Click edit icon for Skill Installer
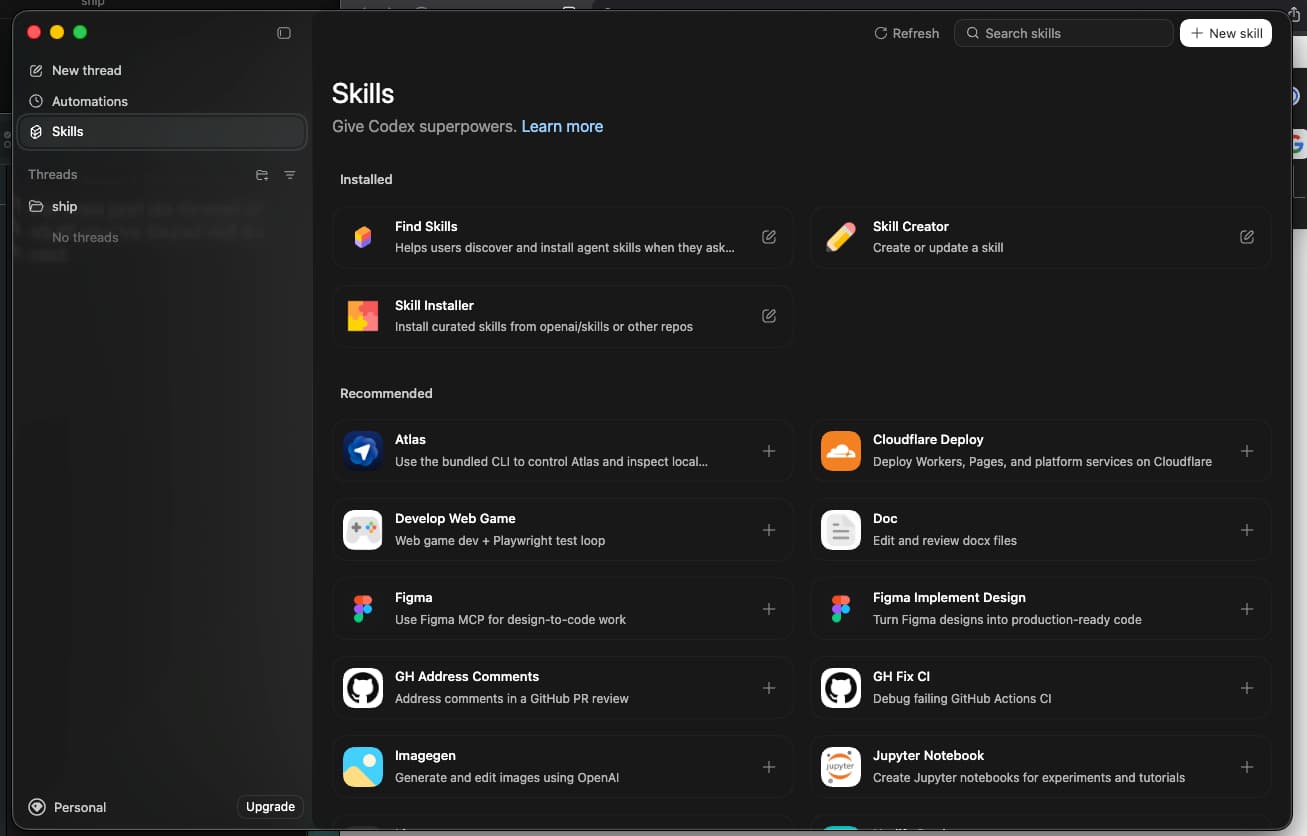Image resolution: width=1307 pixels, height=836 pixels. tap(768, 316)
